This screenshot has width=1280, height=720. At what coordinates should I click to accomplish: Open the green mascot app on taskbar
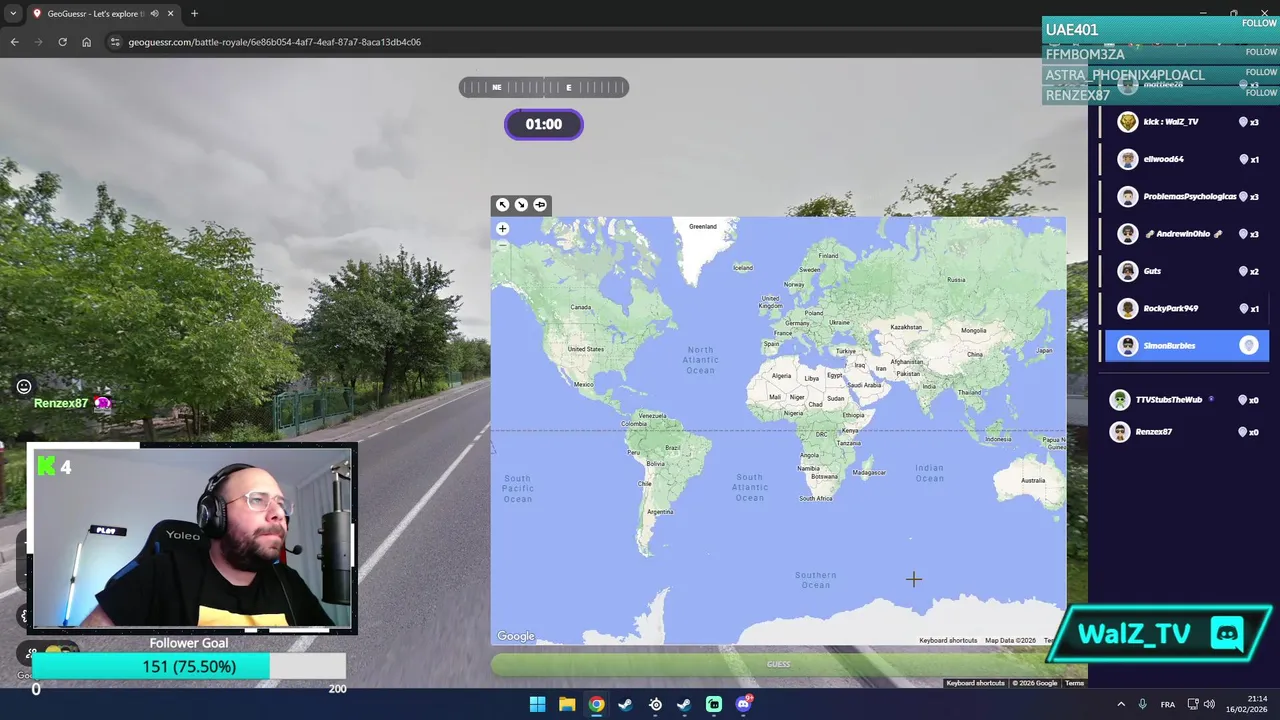pyautogui.click(x=714, y=704)
